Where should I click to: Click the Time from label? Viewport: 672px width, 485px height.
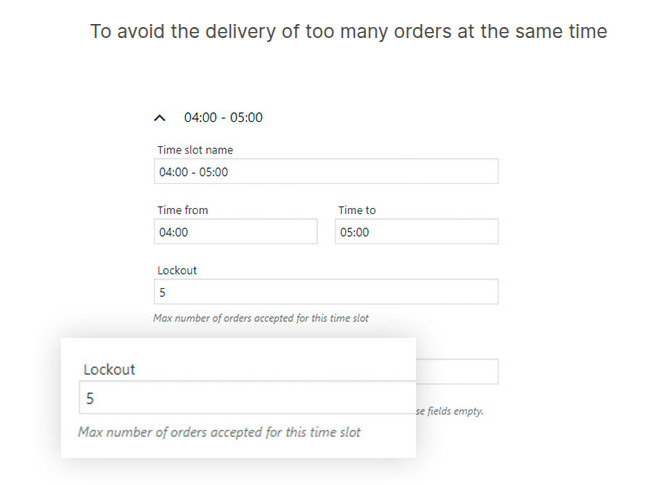[x=183, y=210]
